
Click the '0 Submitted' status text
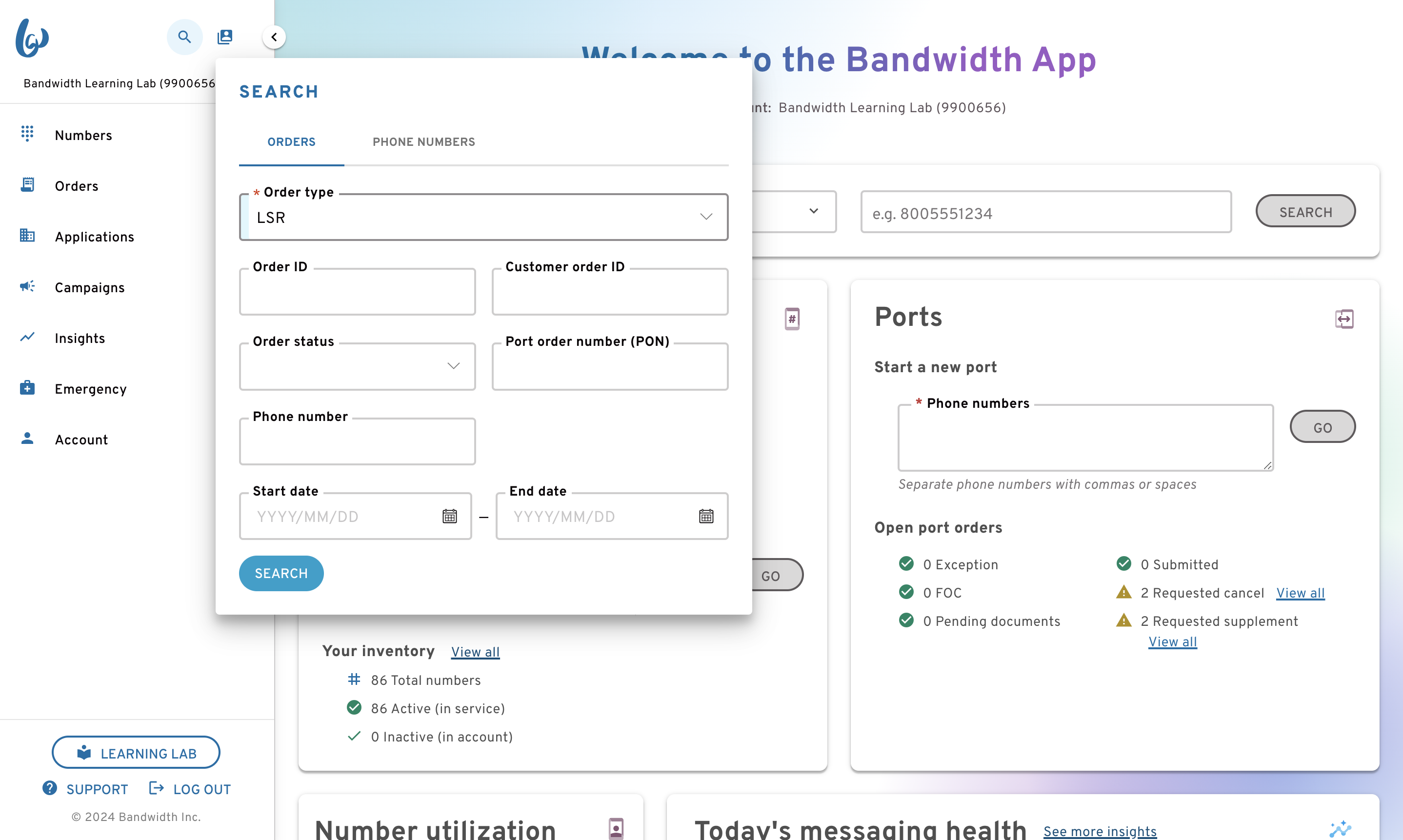[1180, 565]
